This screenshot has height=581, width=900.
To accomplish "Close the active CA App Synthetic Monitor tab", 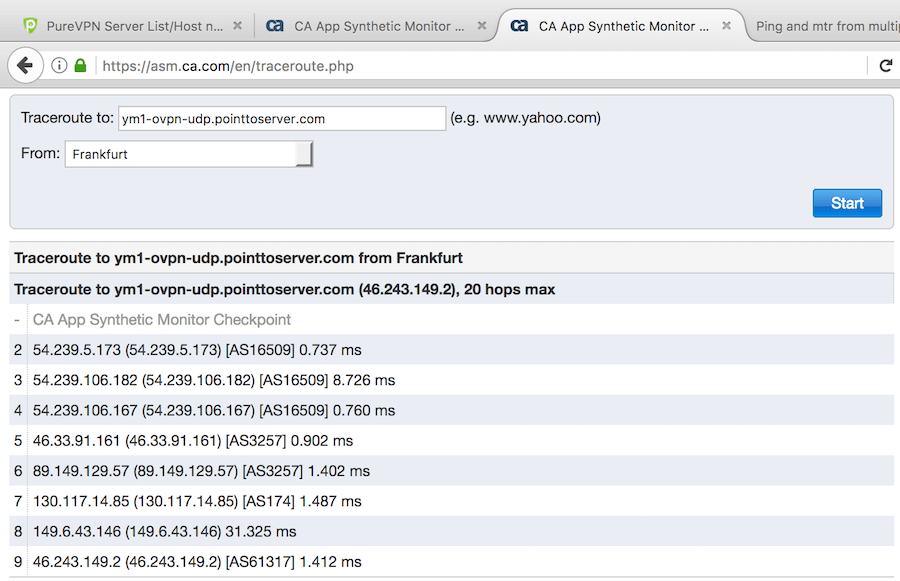I will [x=726, y=26].
